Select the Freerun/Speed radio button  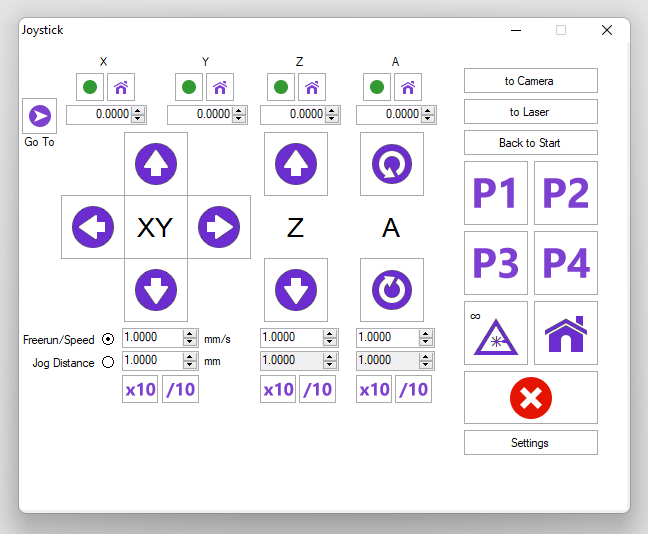(x=108, y=339)
